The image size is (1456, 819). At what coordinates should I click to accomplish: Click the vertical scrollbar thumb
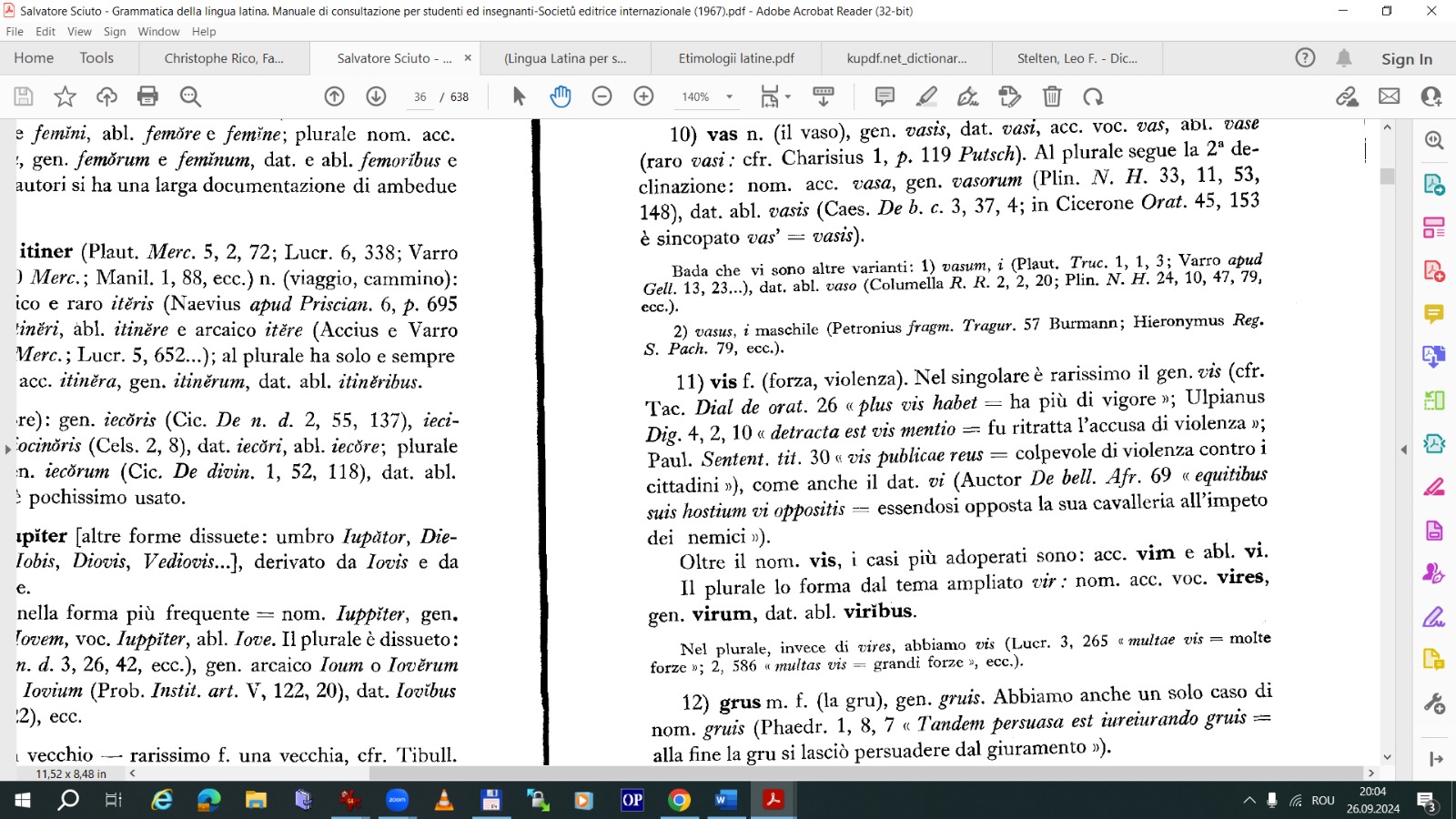point(1387,176)
